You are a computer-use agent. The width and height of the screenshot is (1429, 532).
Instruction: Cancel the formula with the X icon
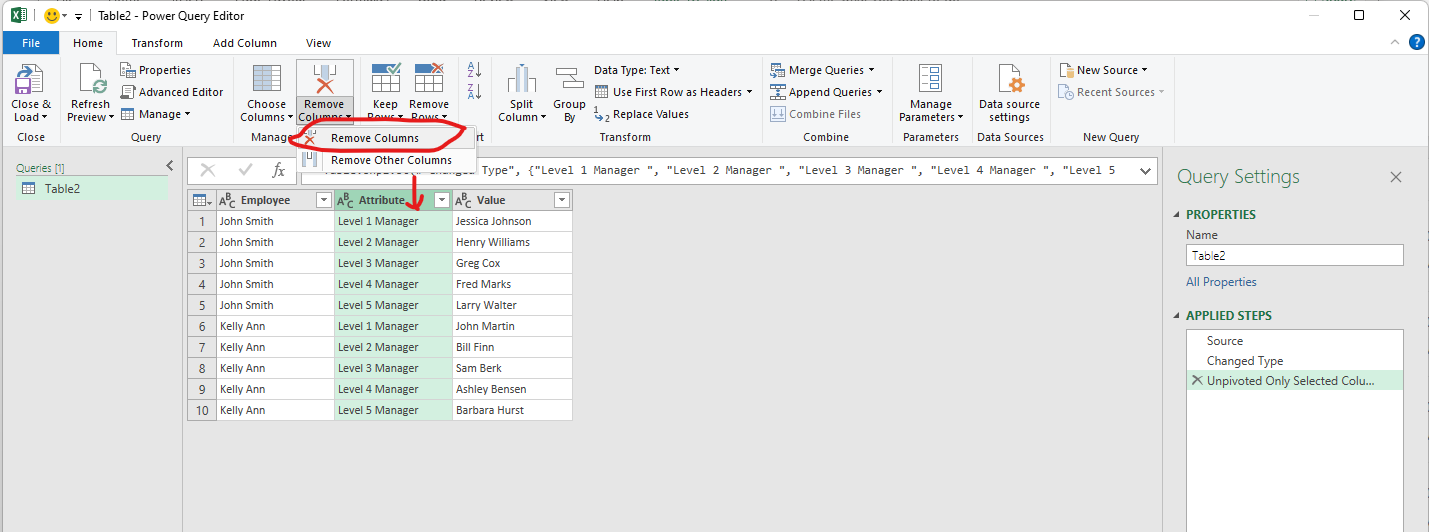click(208, 171)
